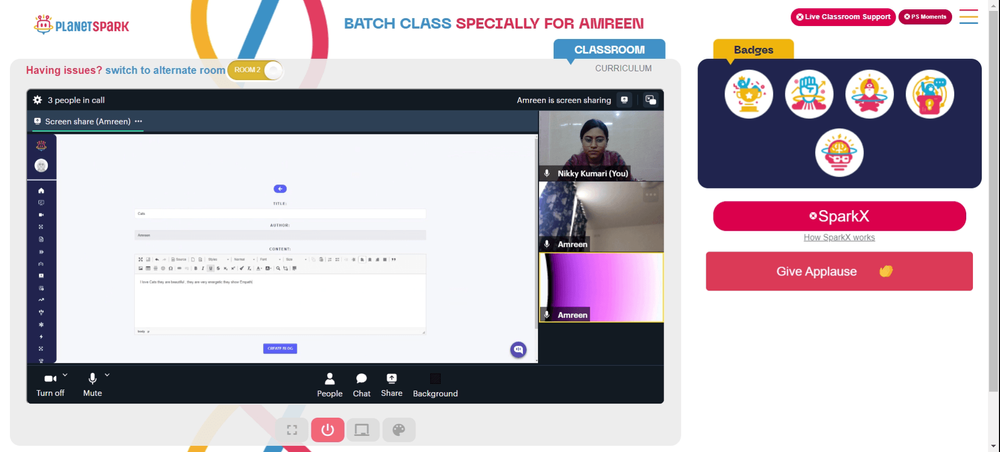This screenshot has width=1000, height=452.
Task: Click the red power button
Action: coord(328,430)
